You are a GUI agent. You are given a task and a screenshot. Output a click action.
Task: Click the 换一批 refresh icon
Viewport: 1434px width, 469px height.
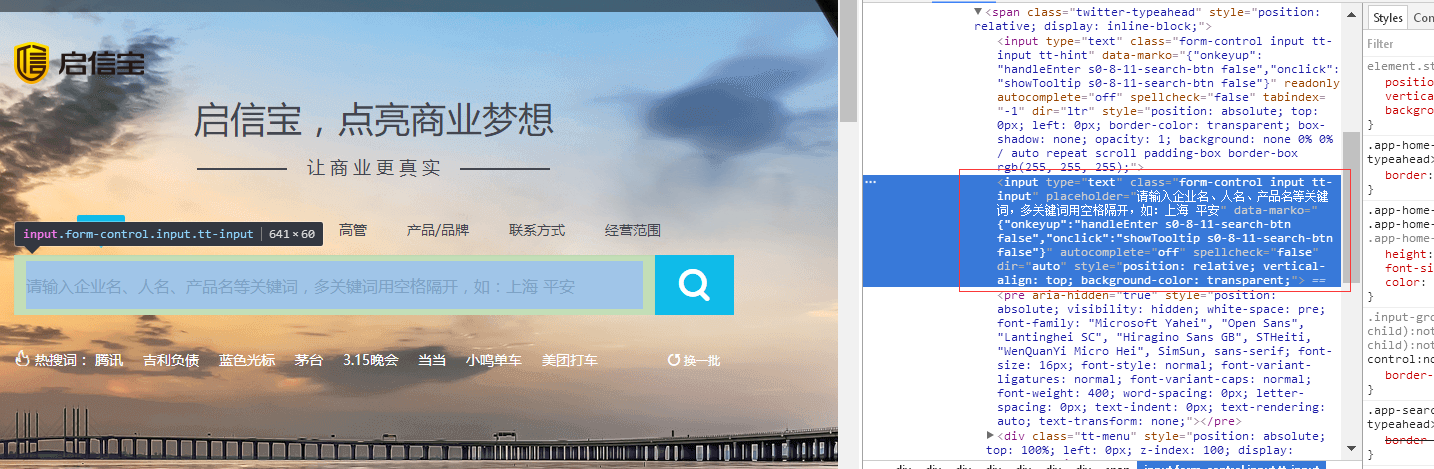point(675,360)
